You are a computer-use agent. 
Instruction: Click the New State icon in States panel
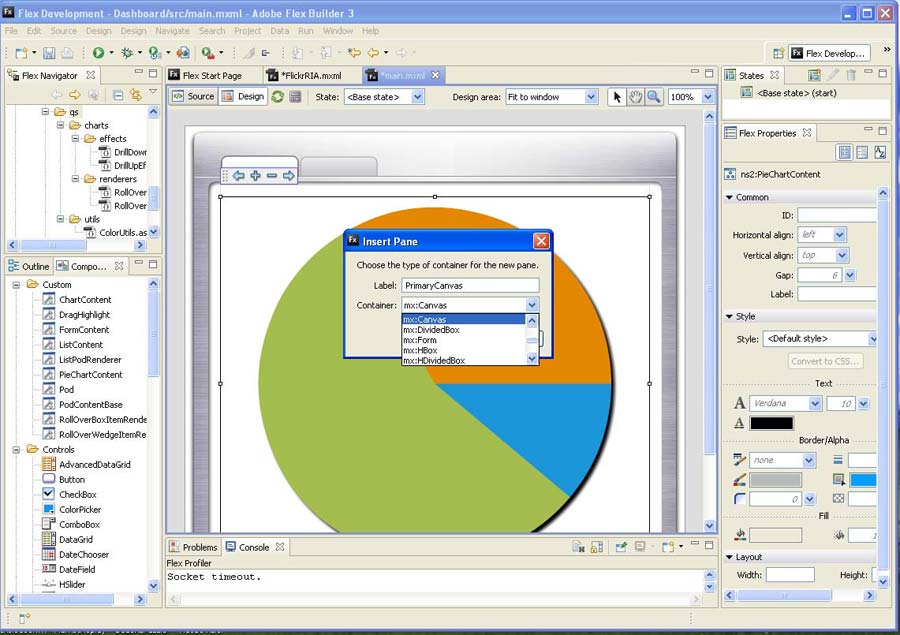click(x=814, y=75)
